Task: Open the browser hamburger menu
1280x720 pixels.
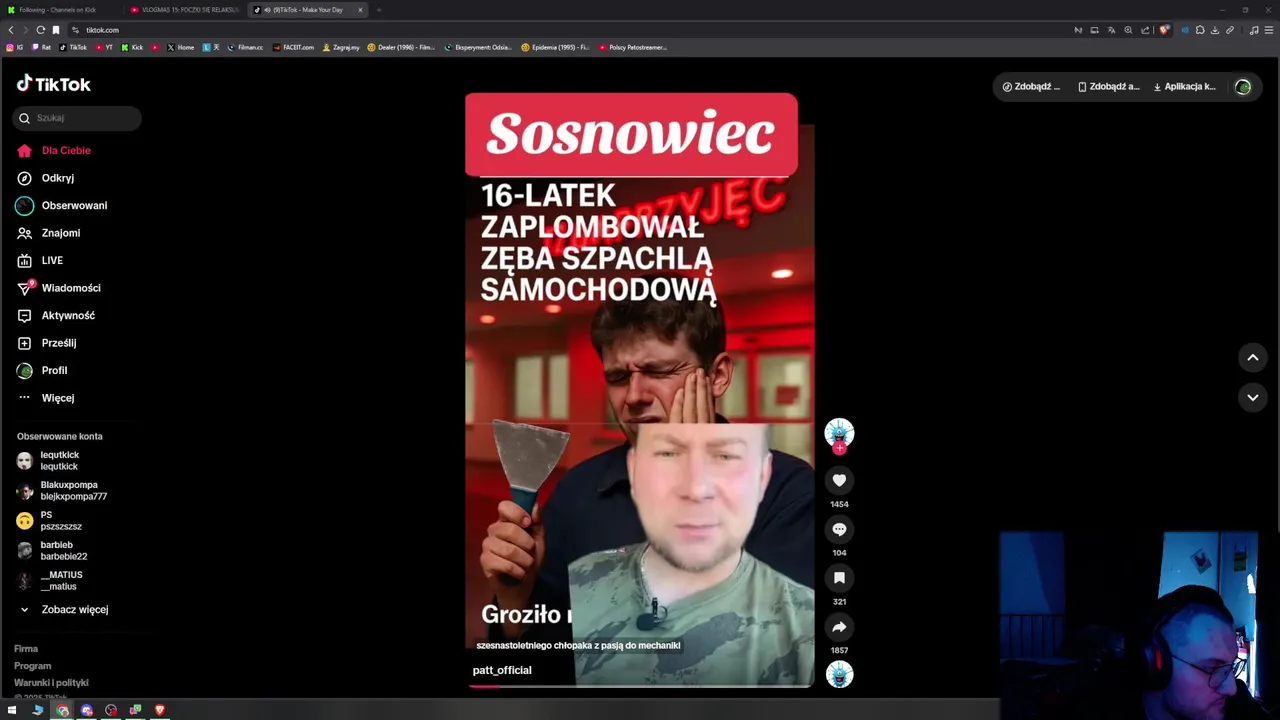Action: pos(1269,30)
